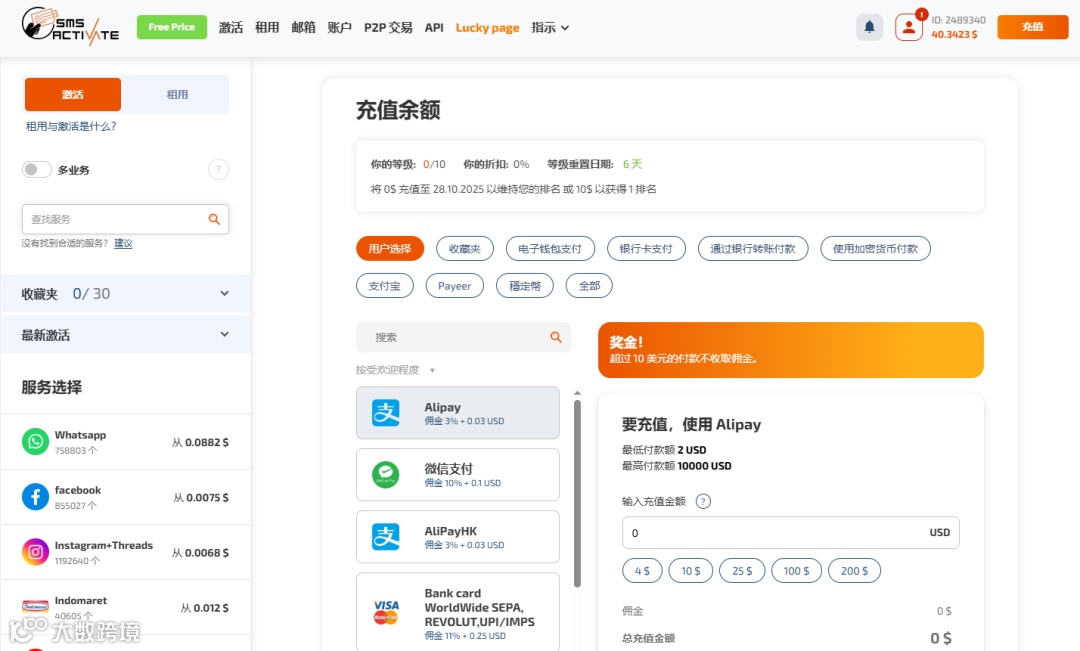Select the 穩定幣 filter
The width and height of the screenshot is (1080, 651).
[525, 286]
